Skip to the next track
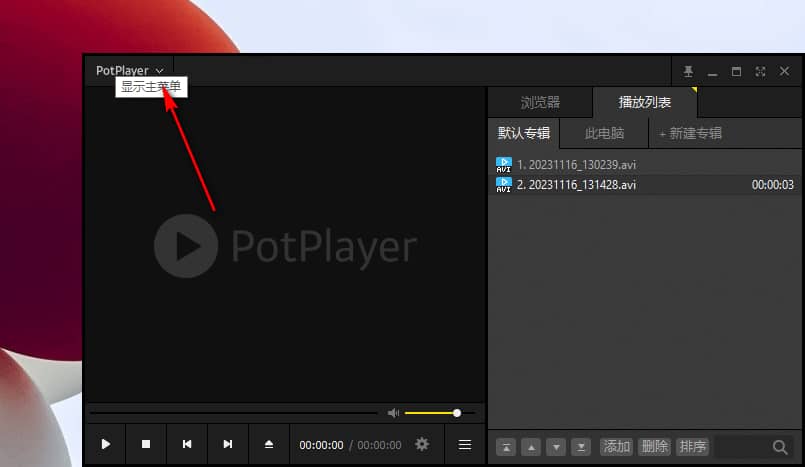Screen dimensions: 805x467 tap(228, 444)
